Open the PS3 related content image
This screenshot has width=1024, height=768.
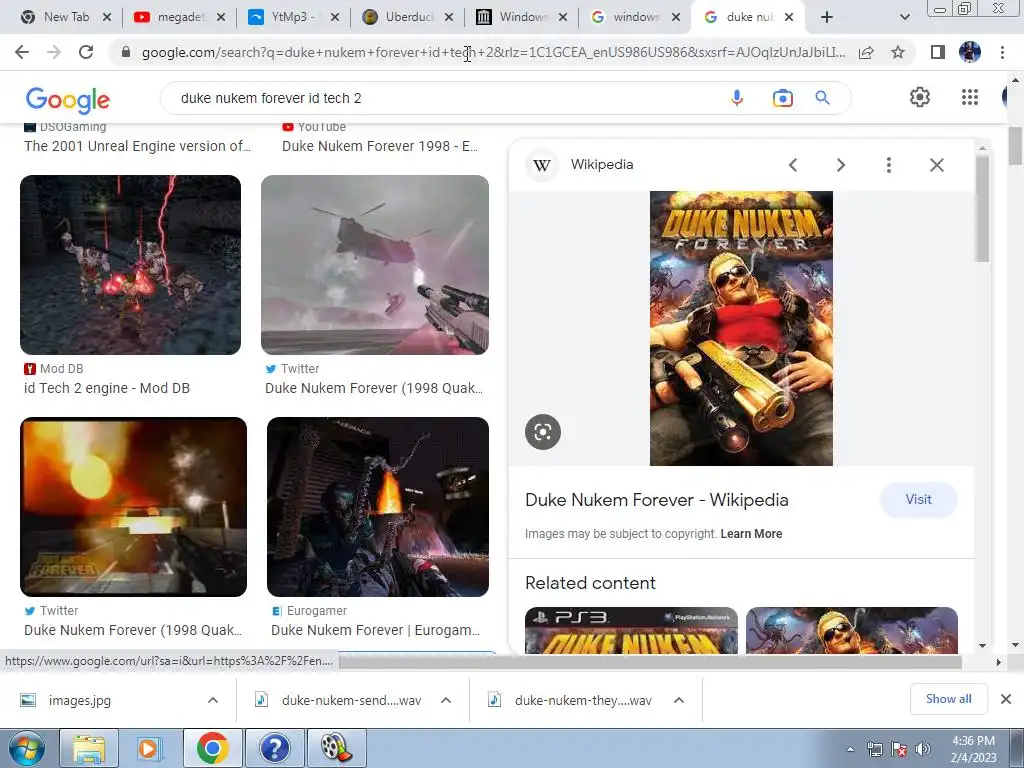pyautogui.click(x=631, y=630)
